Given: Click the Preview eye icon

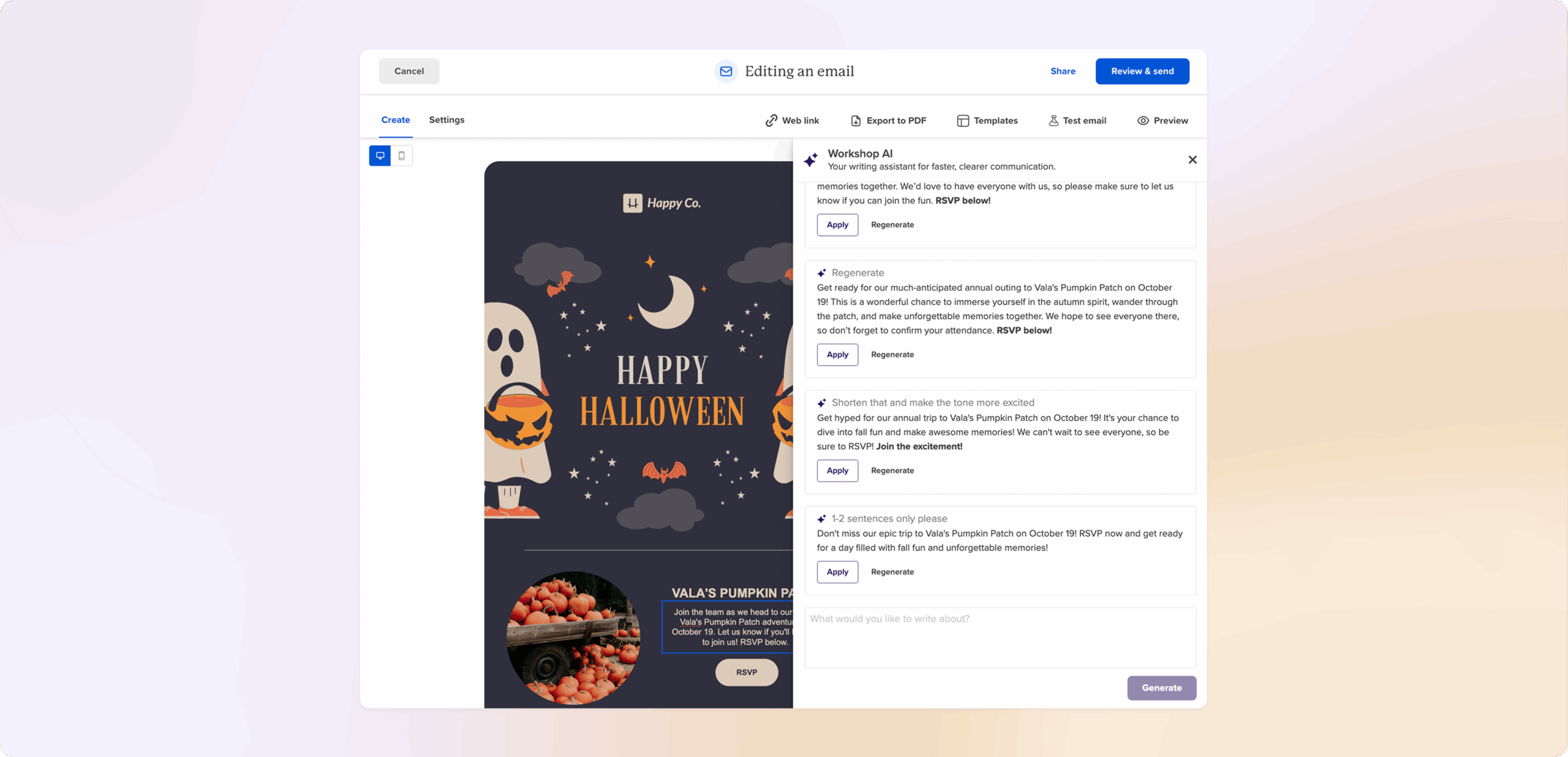Looking at the screenshot, I should tap(1143, 121).
